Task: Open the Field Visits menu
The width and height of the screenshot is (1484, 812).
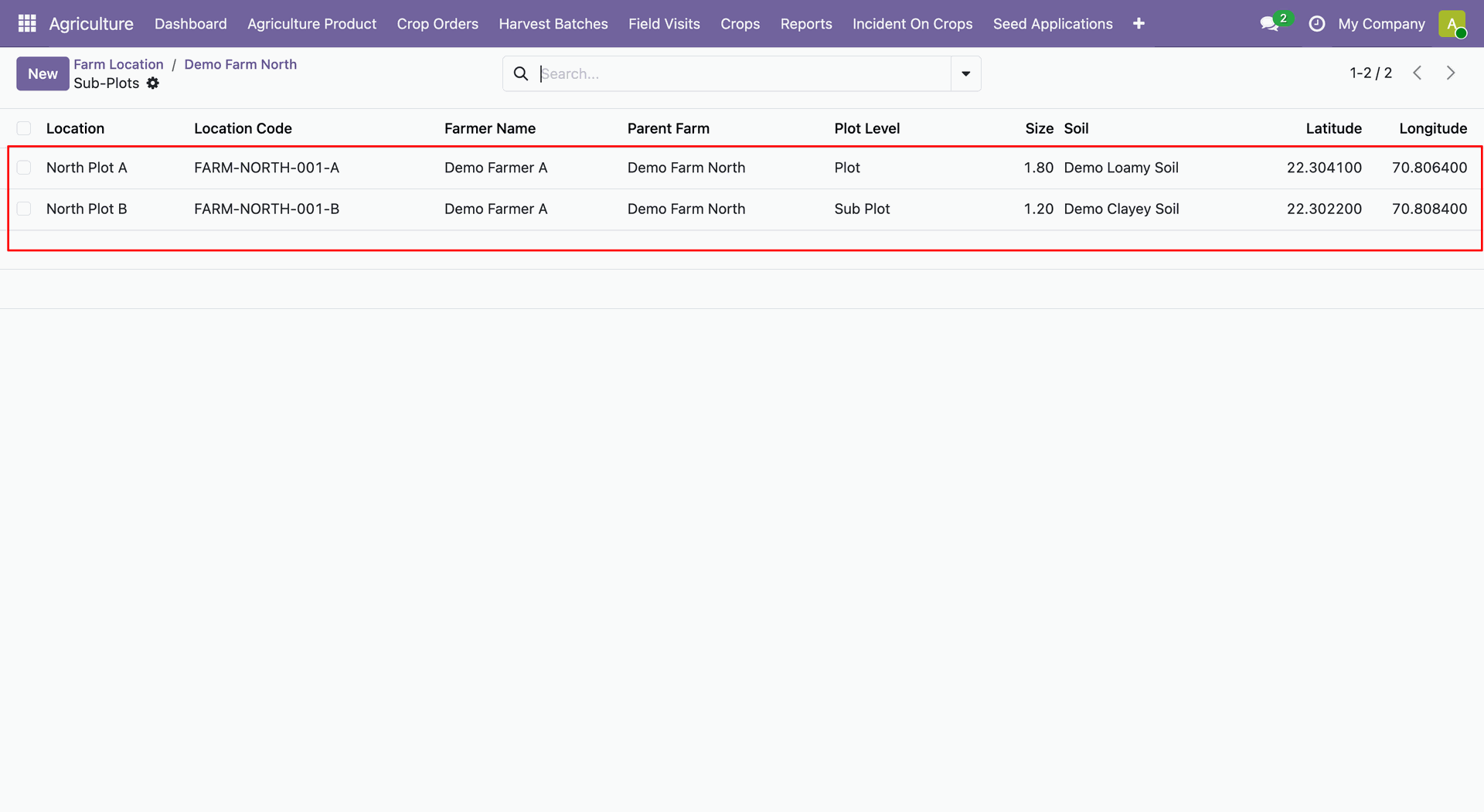Action: click(664, 24)
